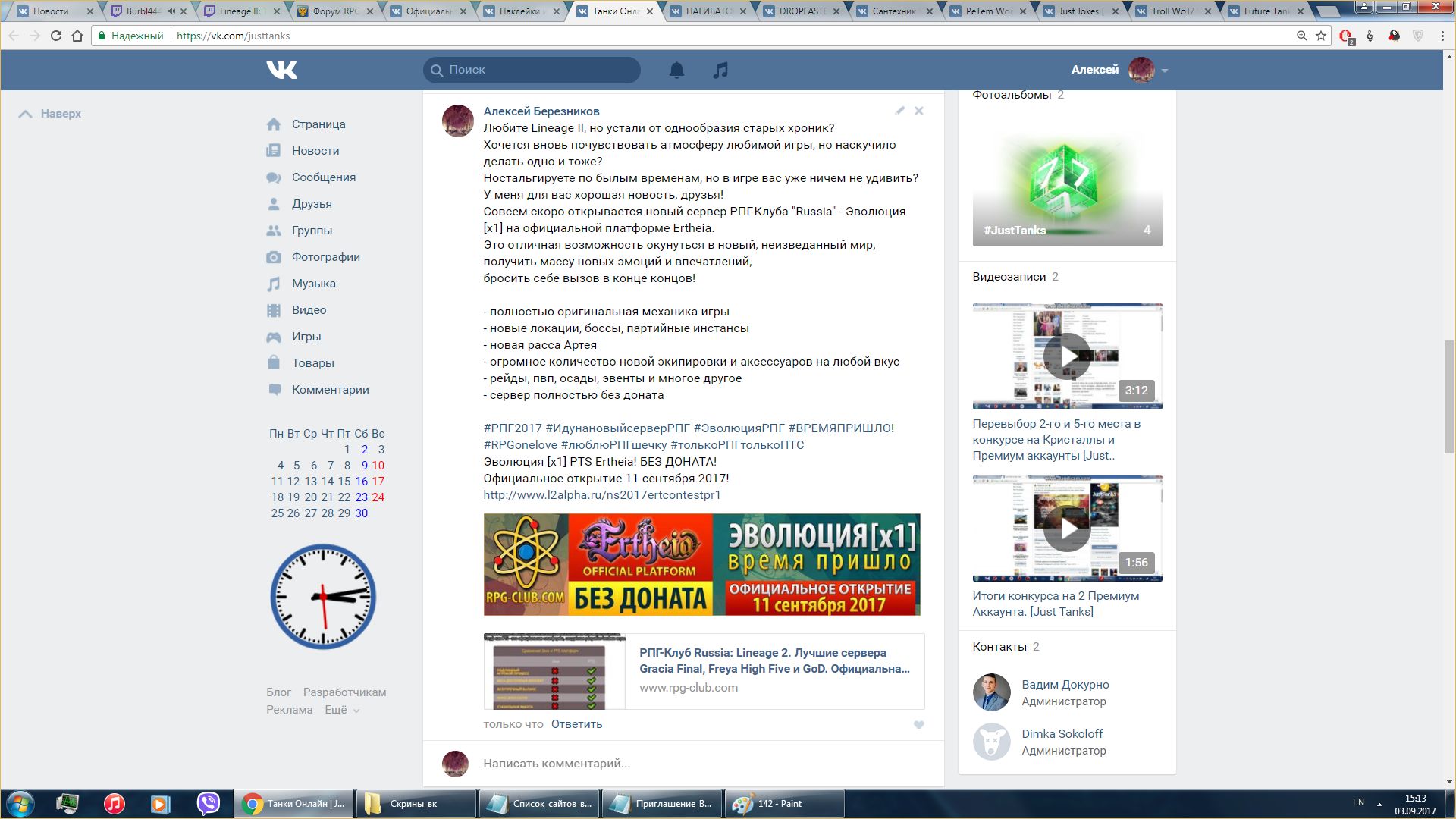Click hashtag #РПГ2017

click(513, 428)
